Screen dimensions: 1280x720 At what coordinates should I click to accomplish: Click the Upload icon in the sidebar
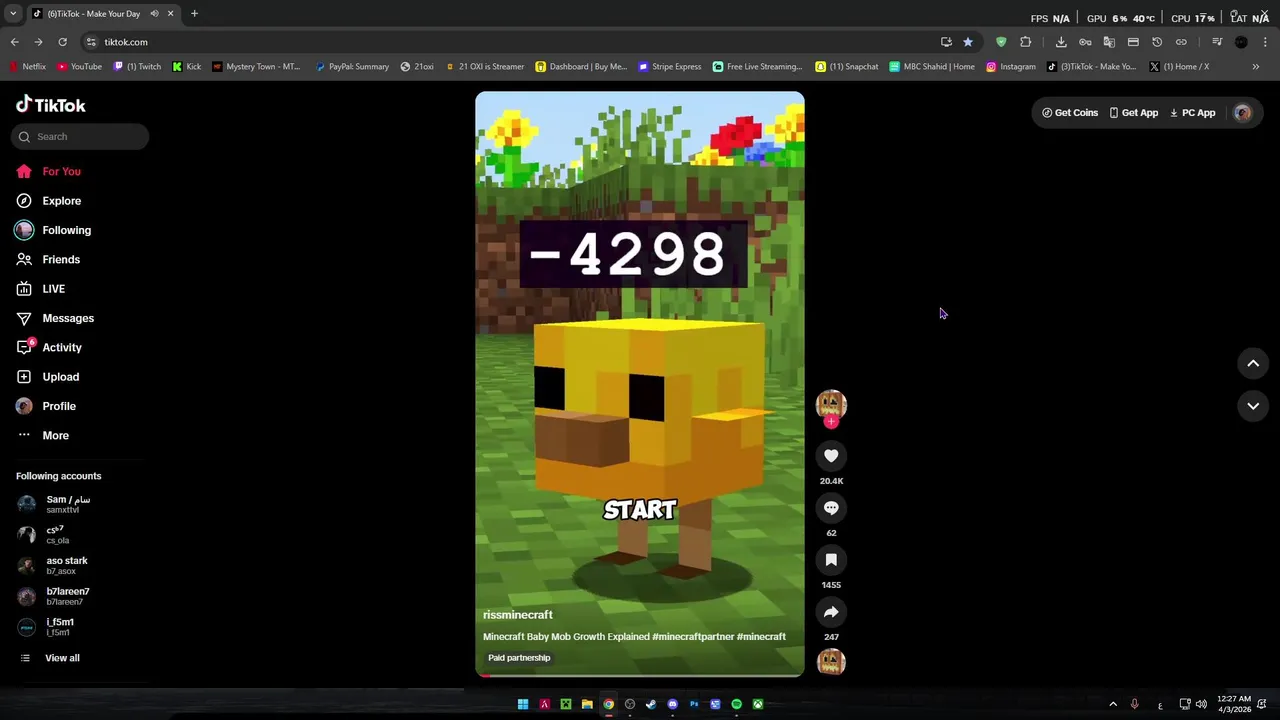(24, 377)
